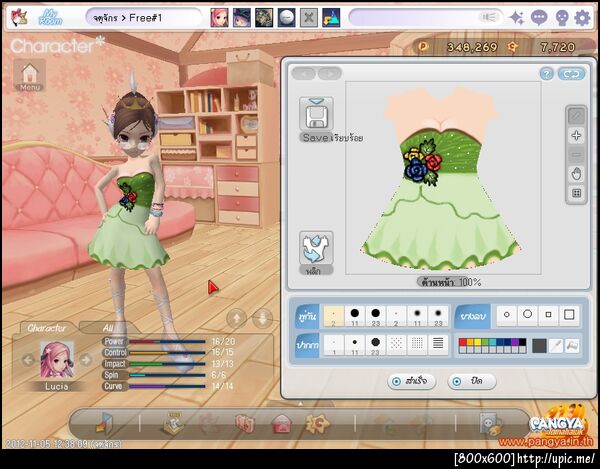Open the cash register shop icon
This screenshot has height=469, width=600.
[173, 423]
